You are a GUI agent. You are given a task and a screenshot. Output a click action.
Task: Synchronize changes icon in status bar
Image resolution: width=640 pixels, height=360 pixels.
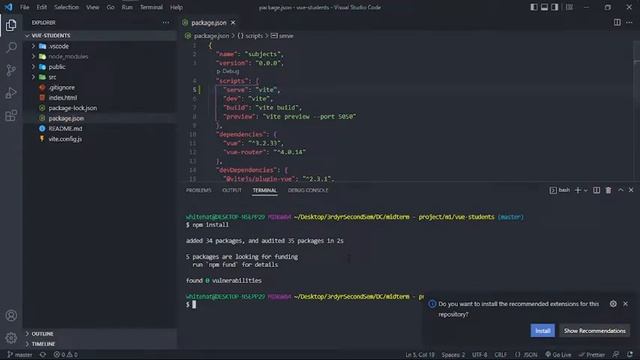click(x=43, y=355)
